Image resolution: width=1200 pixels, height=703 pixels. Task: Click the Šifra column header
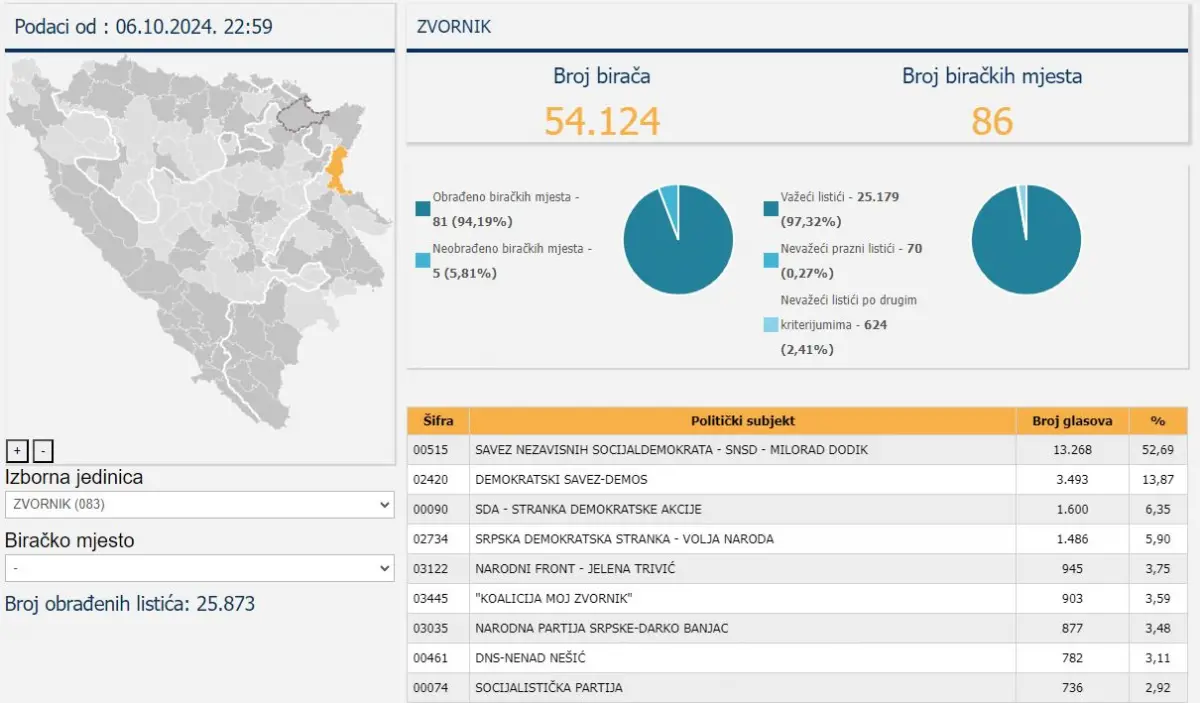(438, 421)
